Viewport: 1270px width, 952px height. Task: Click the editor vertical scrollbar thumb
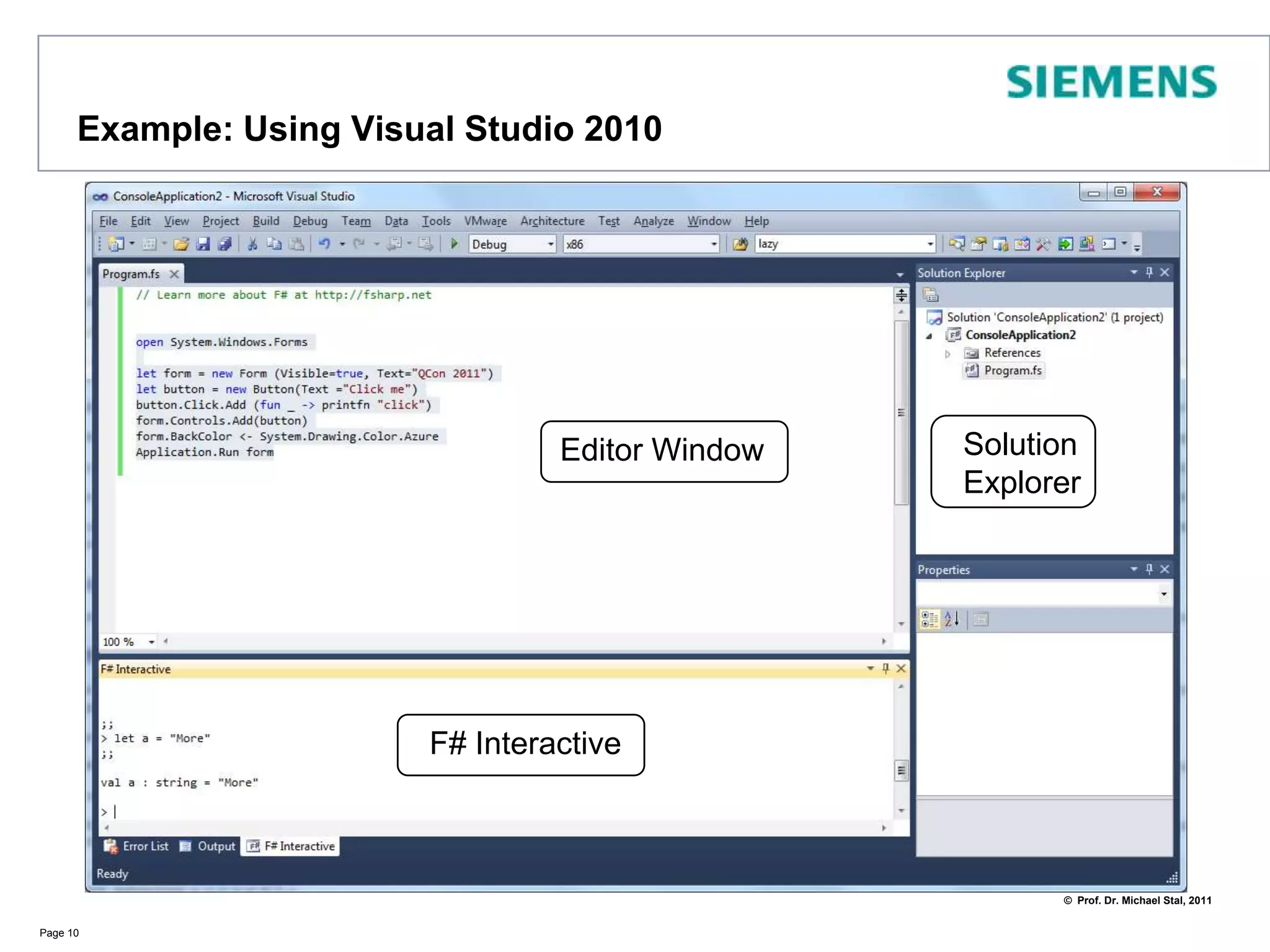(x=901, y=412)
